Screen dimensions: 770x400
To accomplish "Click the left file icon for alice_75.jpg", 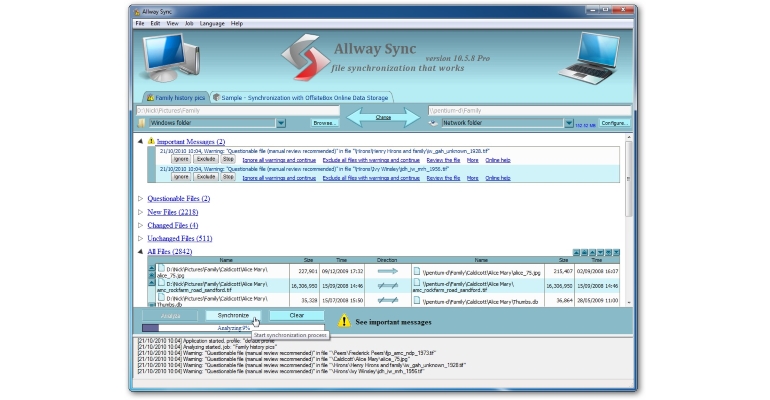I will tap(161, 268).
